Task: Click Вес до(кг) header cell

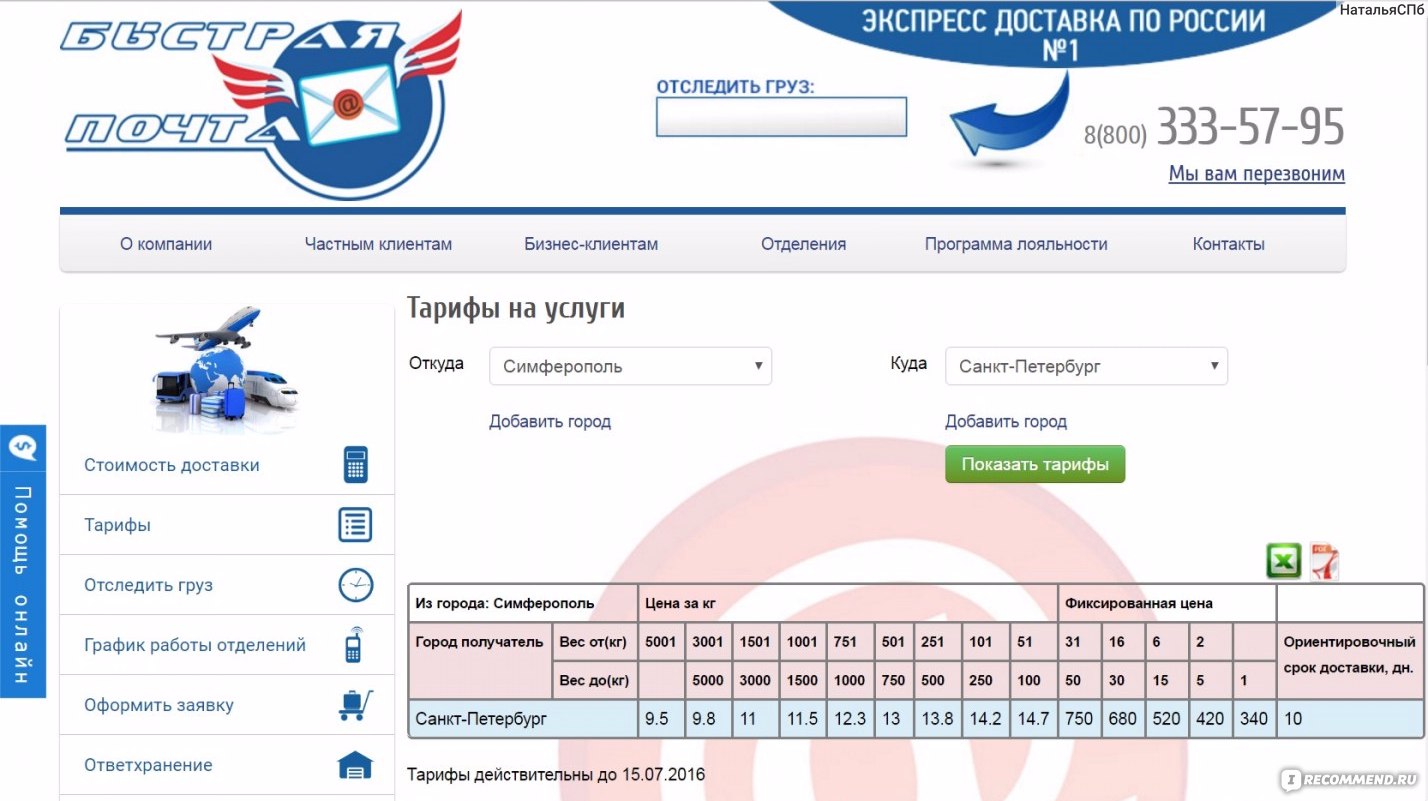Action: coord(594,680)
